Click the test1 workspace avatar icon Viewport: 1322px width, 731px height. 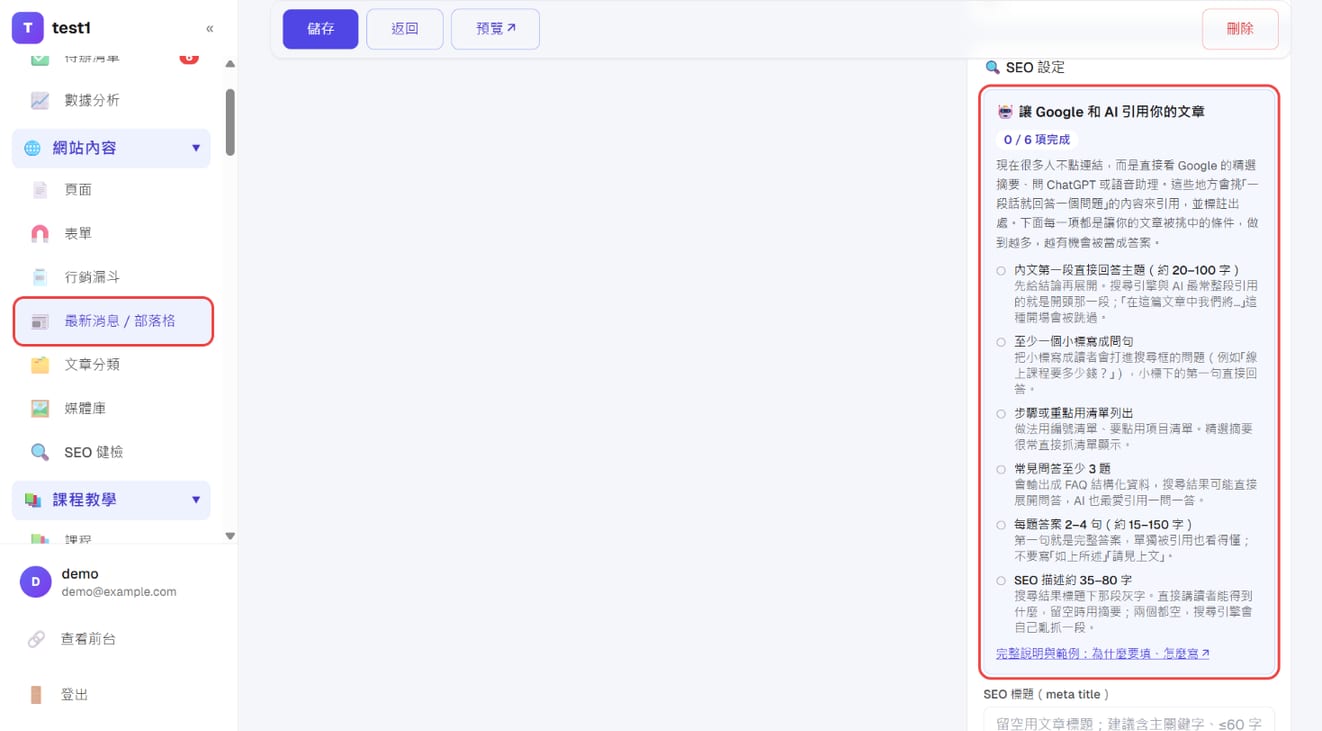28,28
